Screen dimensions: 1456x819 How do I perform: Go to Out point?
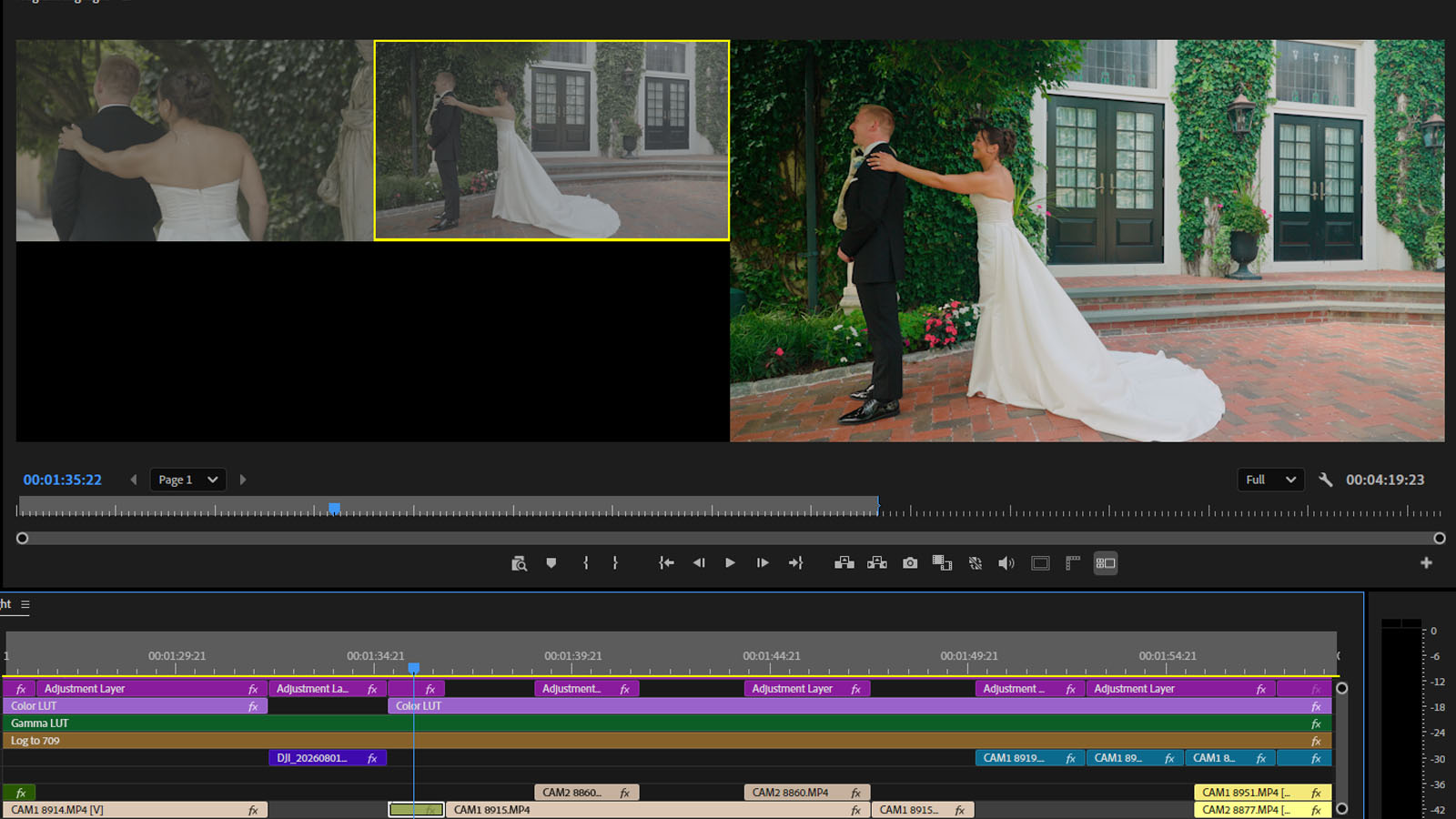click(795, 563)
